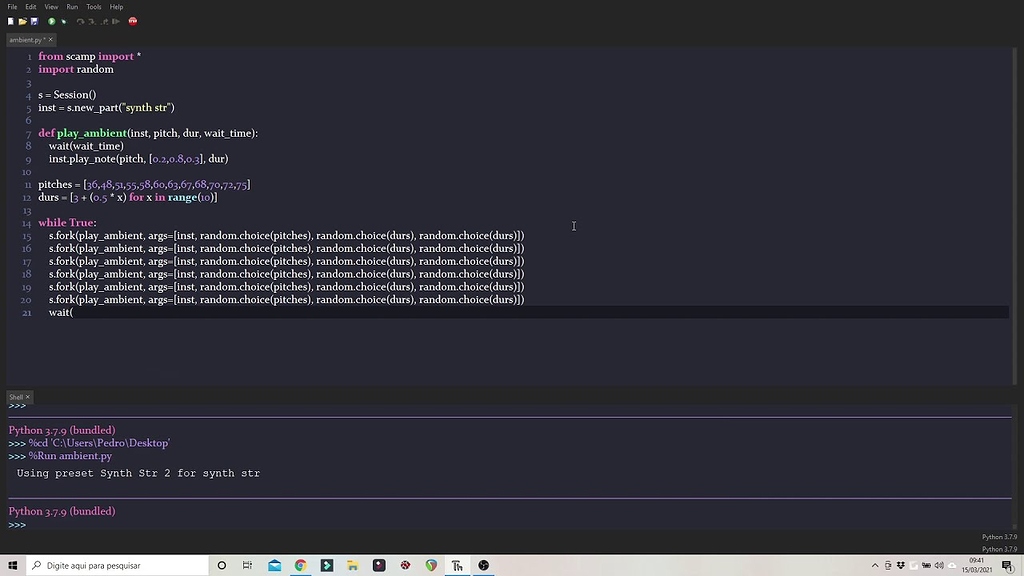The image size is (1024, 576).
Task: Close the Shell panel tab
Action: 27,397
